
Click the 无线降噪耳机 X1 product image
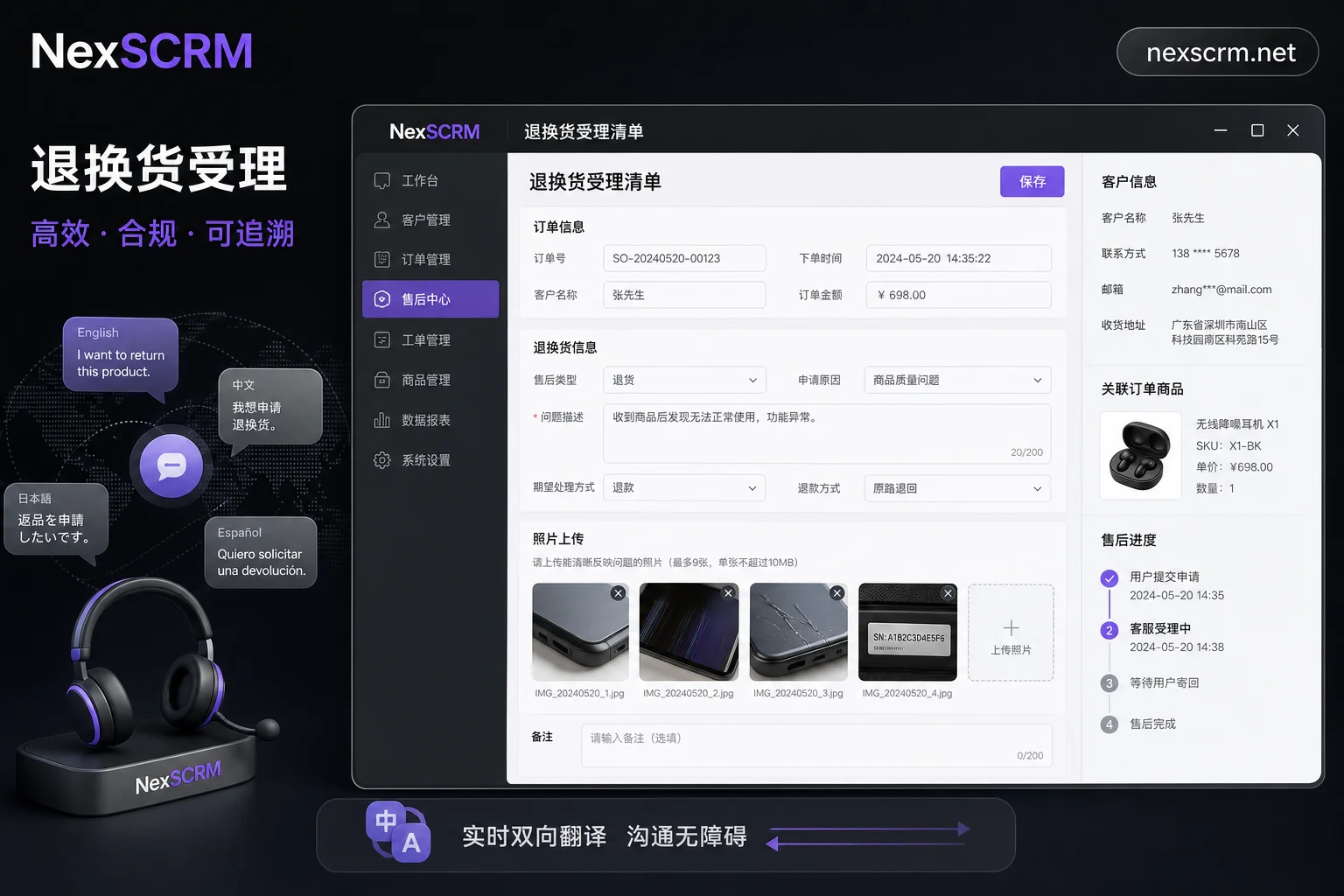[1141, 456]
